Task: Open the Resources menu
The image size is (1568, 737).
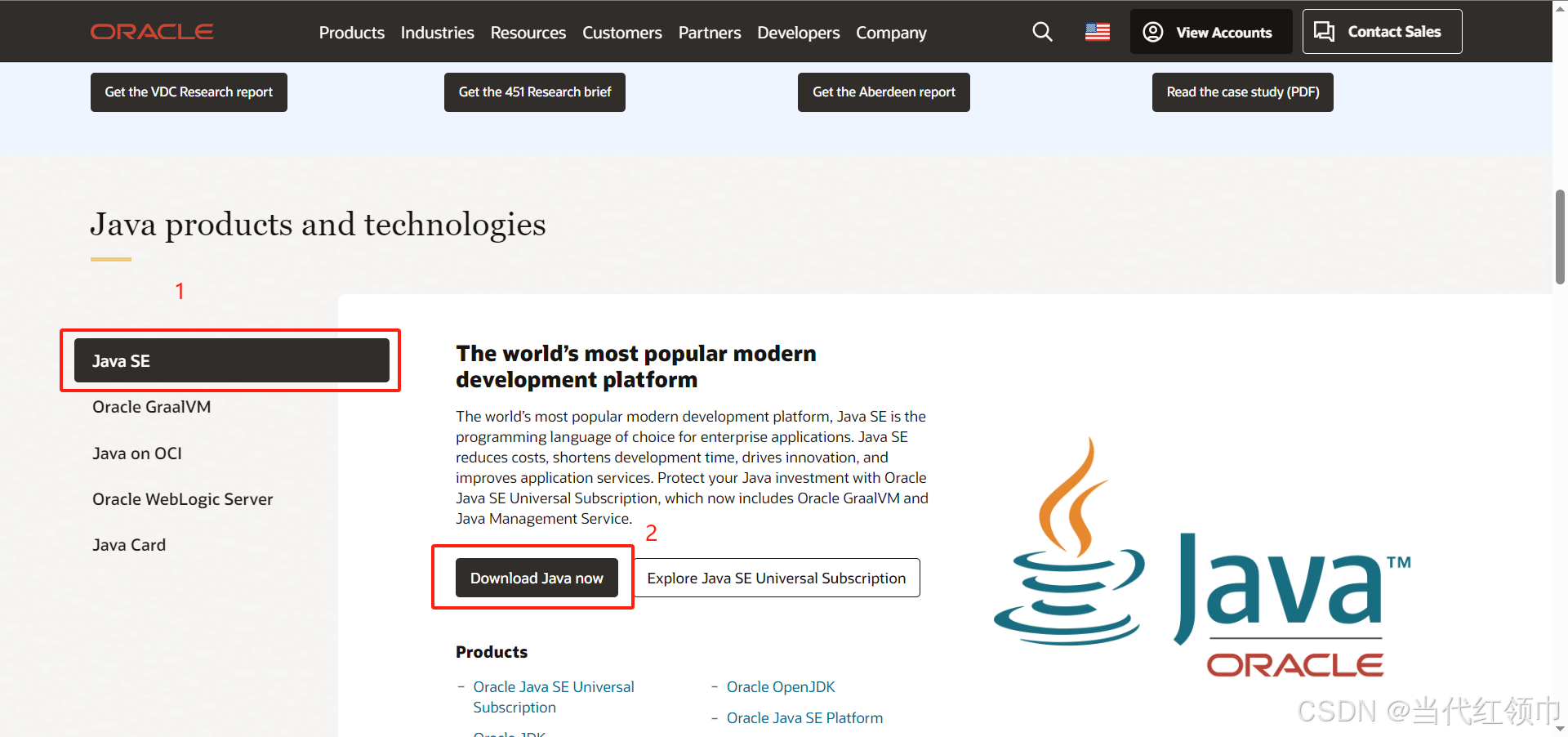Action: [x=528, y=33]
